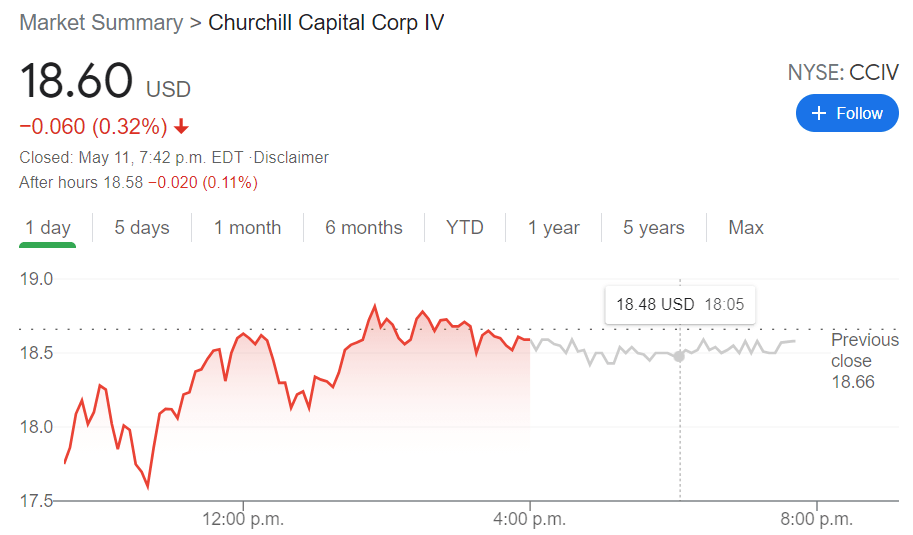
Task: Select the 1 day tab
Action: (x=48, y=228)
